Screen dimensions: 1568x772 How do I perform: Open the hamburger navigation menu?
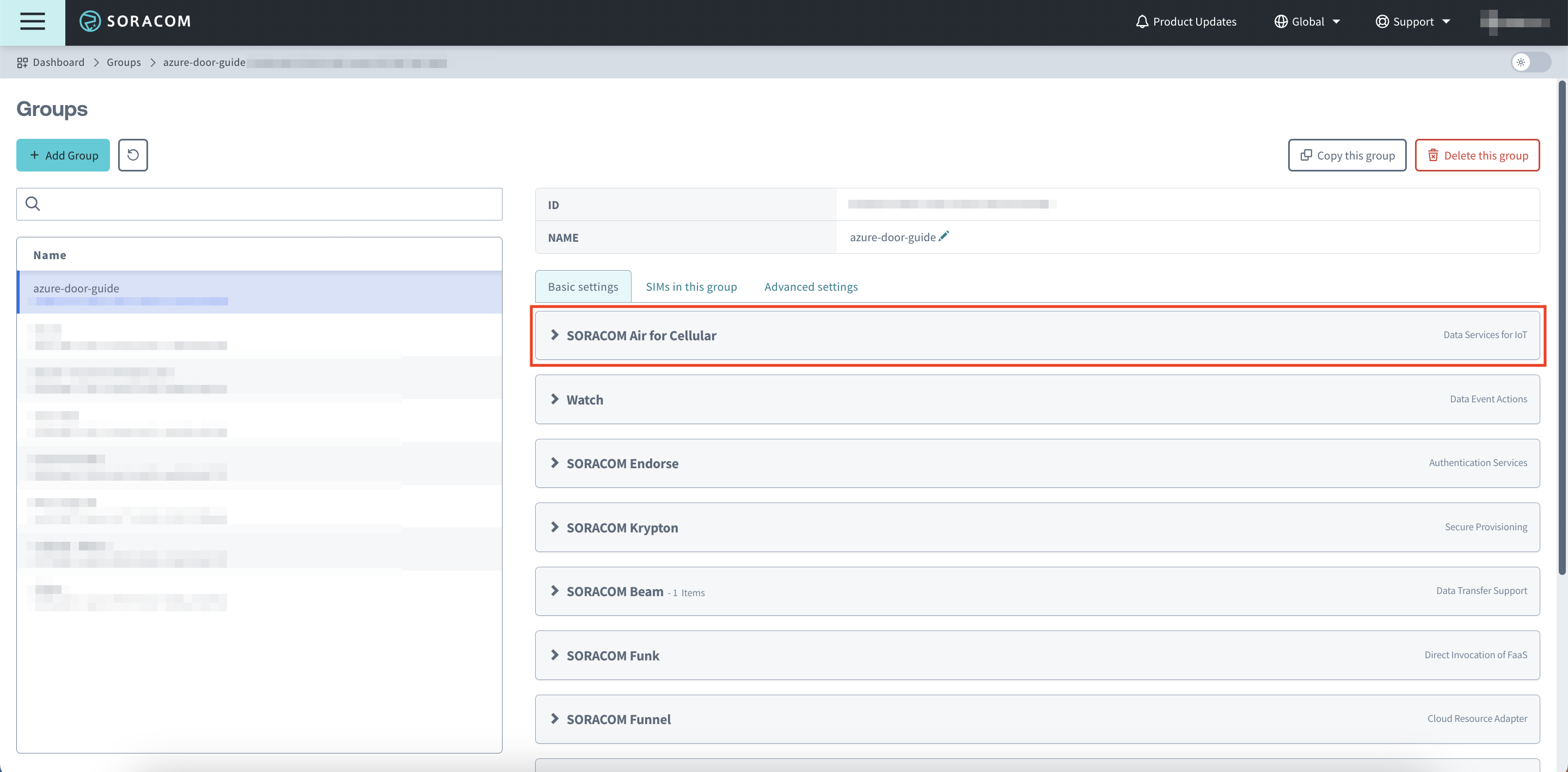(32, 21)
